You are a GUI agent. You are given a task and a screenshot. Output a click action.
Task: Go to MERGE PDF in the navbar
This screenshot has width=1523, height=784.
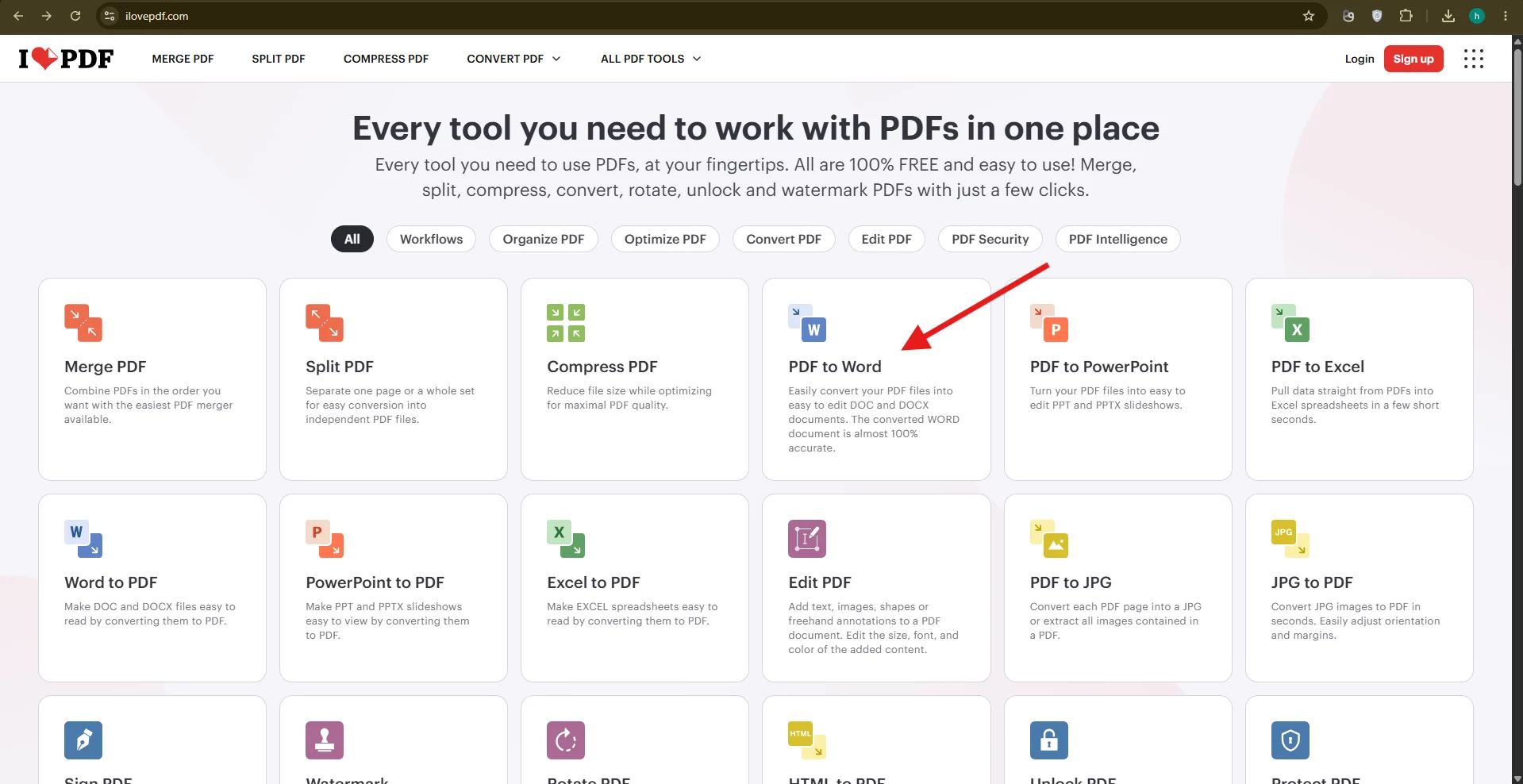[x=183, y=59]
